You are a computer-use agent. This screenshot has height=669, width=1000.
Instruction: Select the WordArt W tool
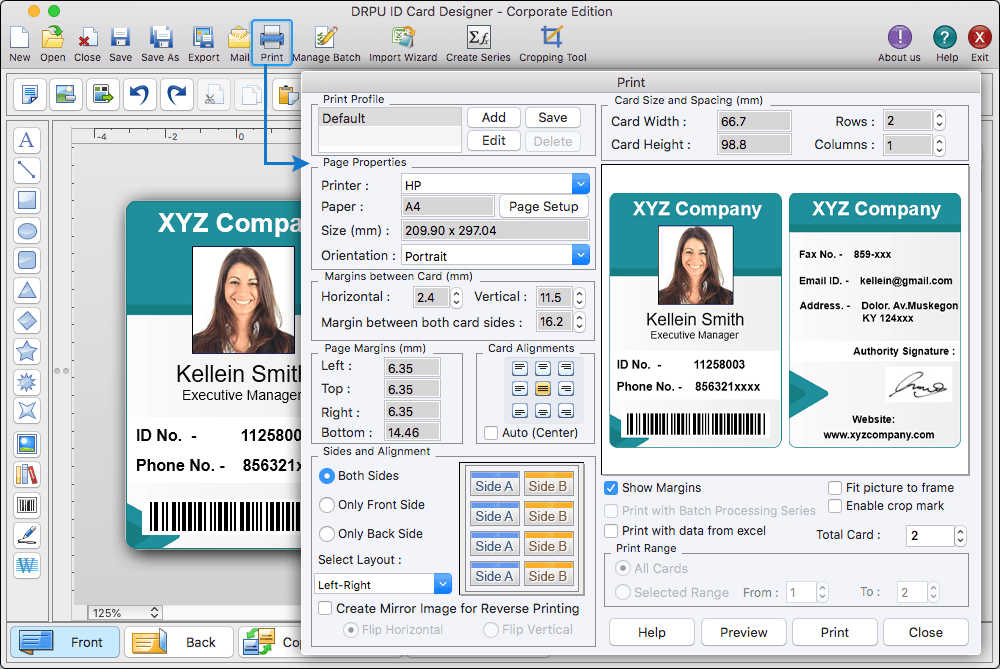tap(27, 566)
